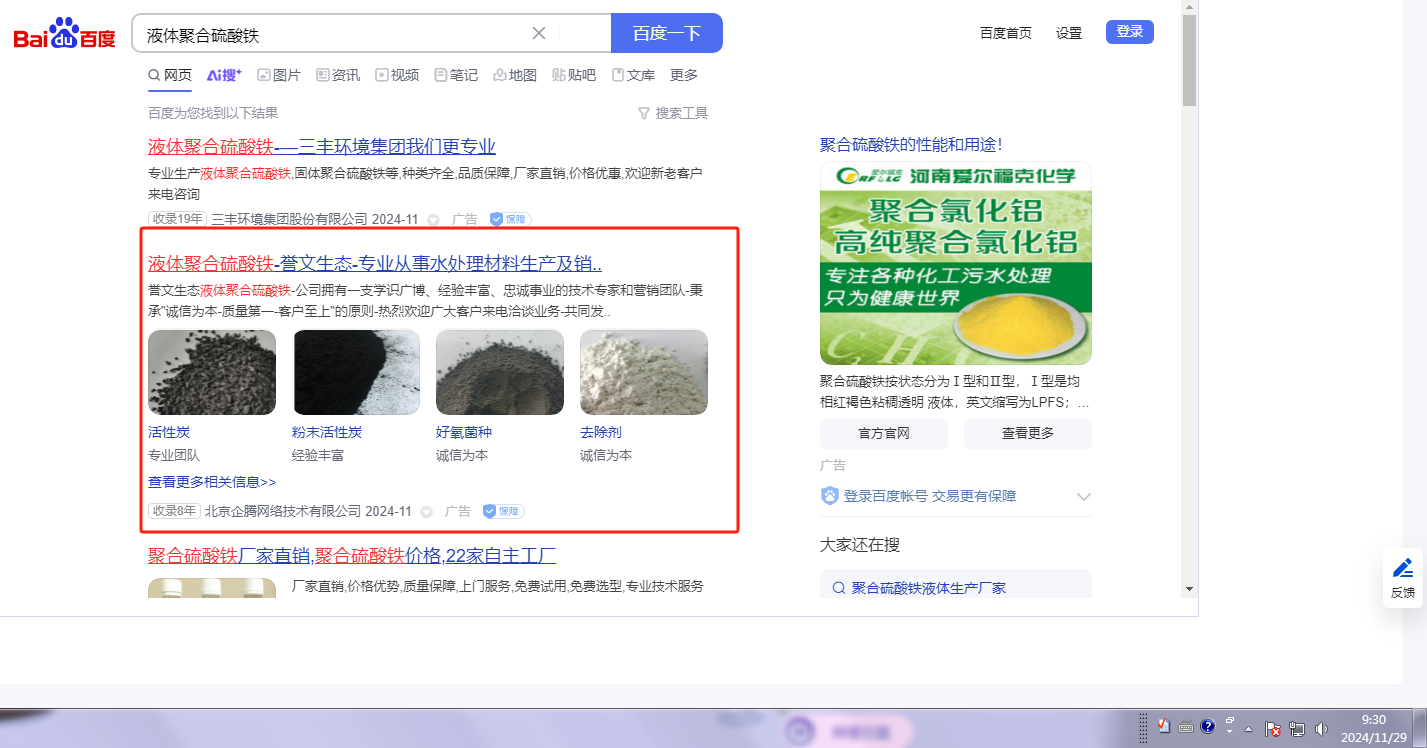Open the Action Center flag icon

pyautogui.click(x=1273, y=728)
